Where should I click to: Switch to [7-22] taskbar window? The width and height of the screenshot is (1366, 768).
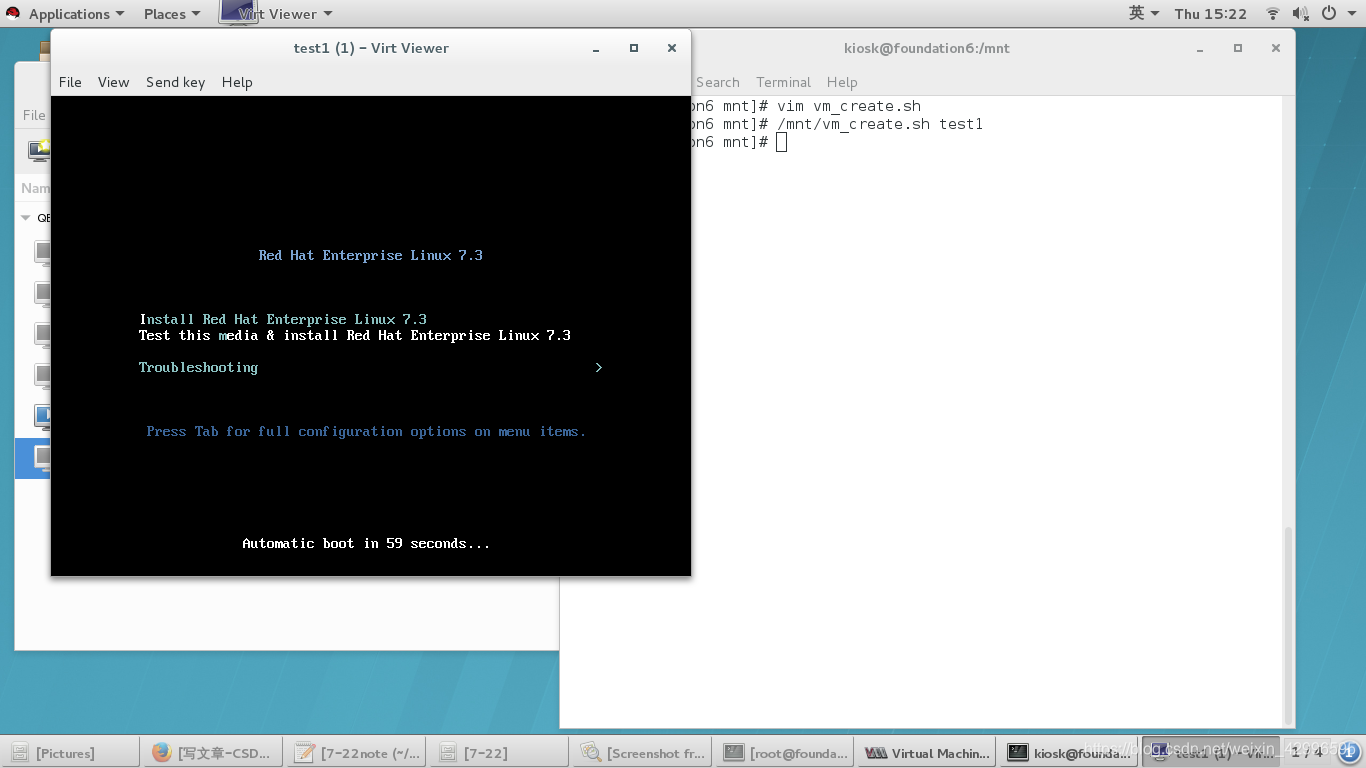tap(499, 753)
